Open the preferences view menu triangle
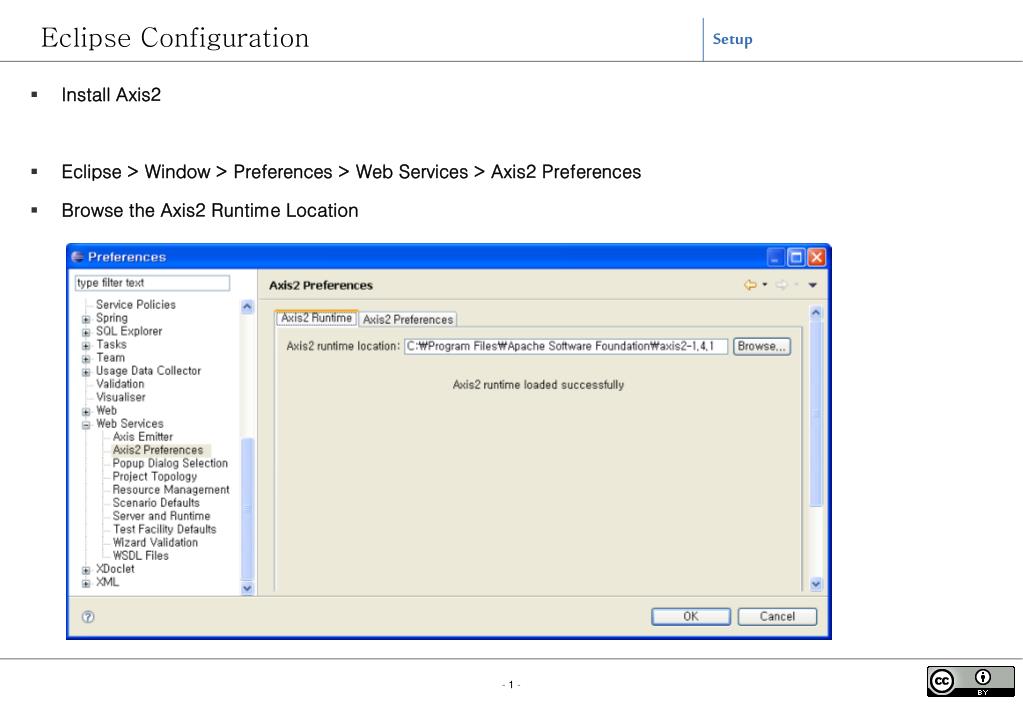This screenshot has width=1023, height=708. (x=812, y=285)
